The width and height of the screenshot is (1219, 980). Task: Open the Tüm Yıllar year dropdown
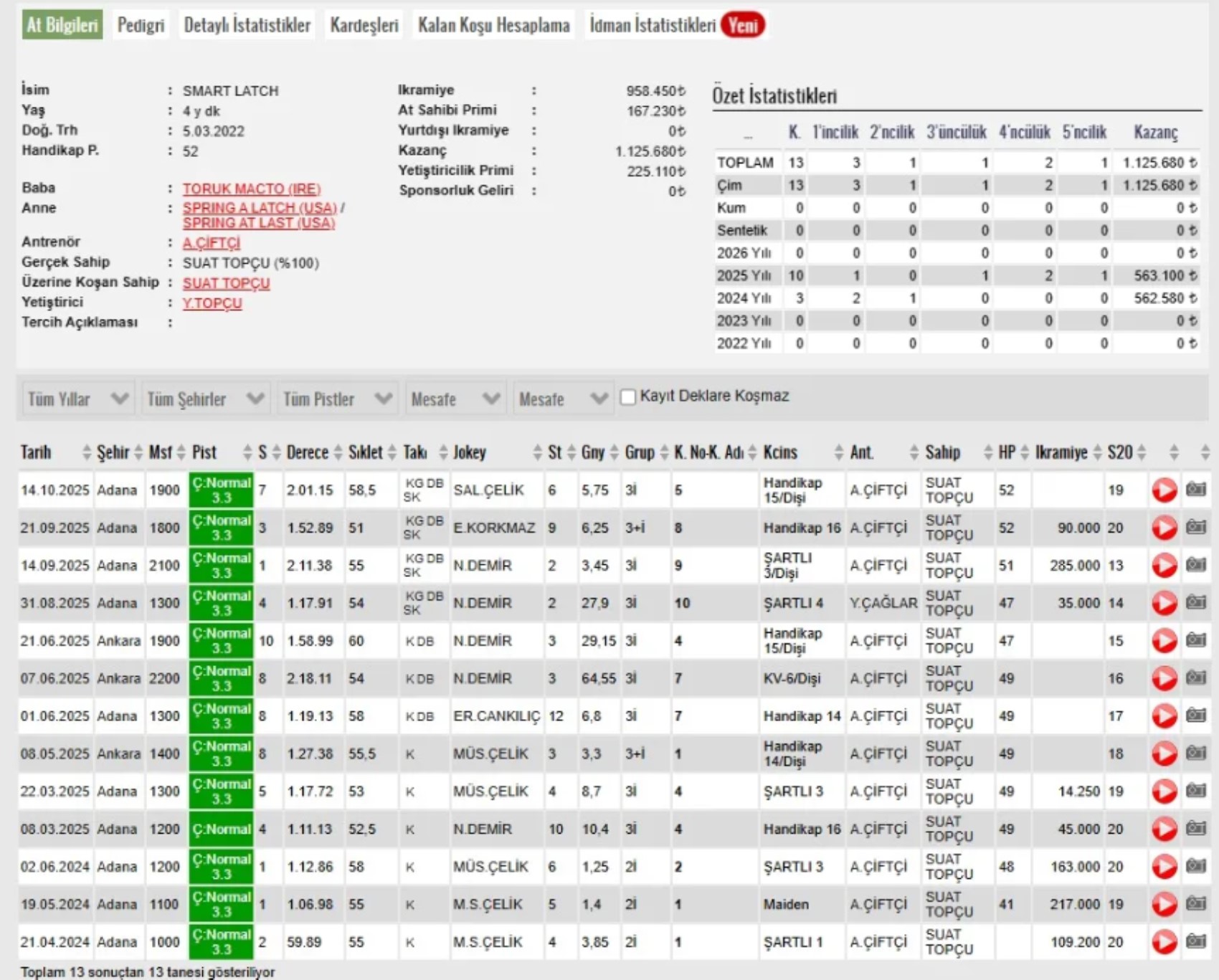click(x=77, y=399)
